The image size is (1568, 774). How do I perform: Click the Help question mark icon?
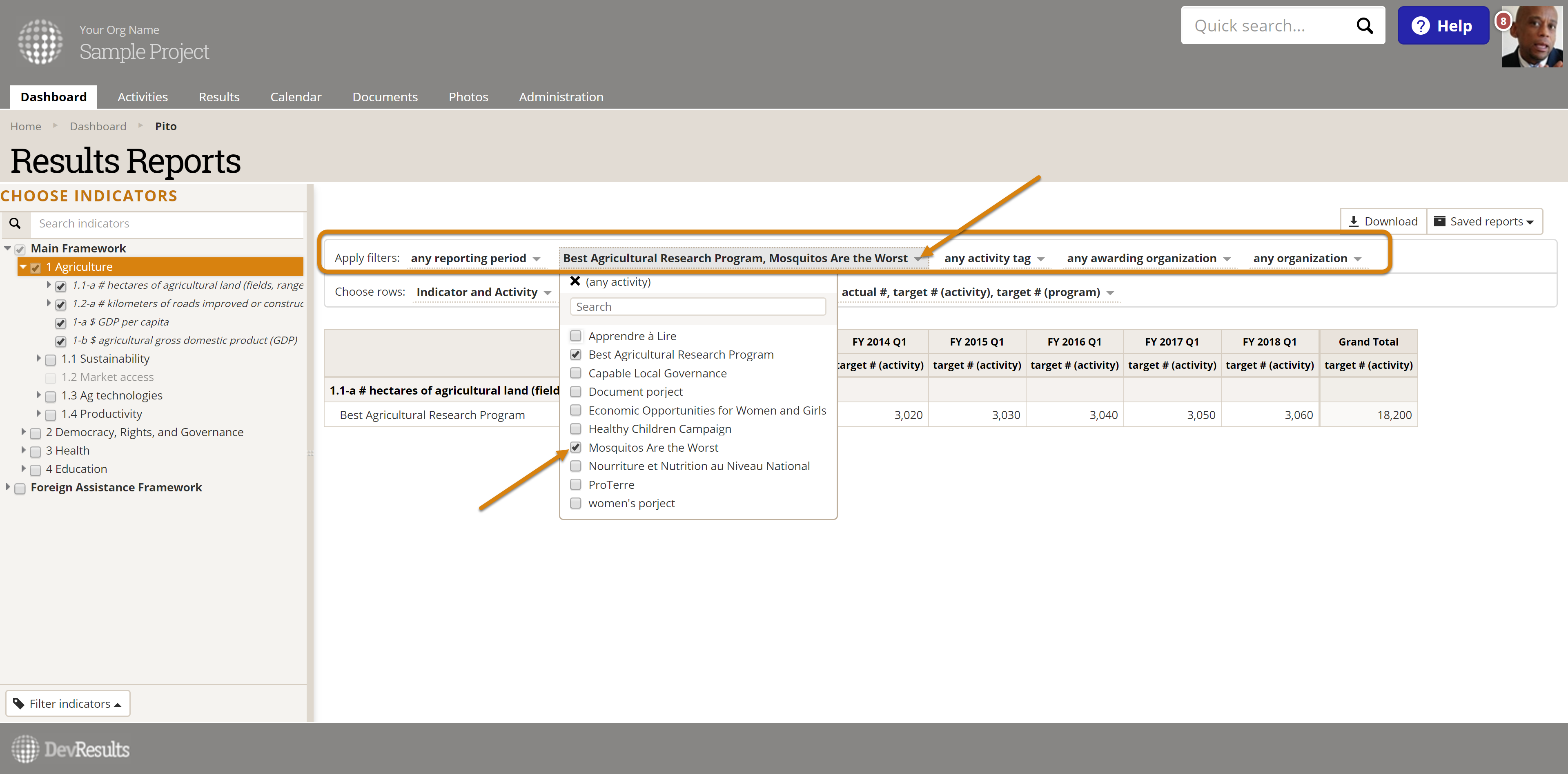(1420, 26)
